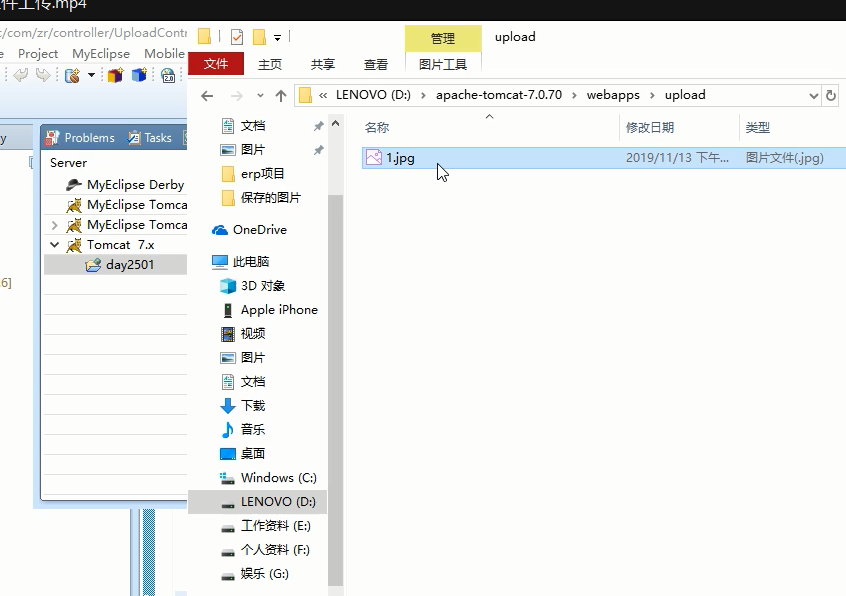This screenshot has height=596, width=846.
Task: Open recent locations dropdown arrow
Action: (260, 96)
